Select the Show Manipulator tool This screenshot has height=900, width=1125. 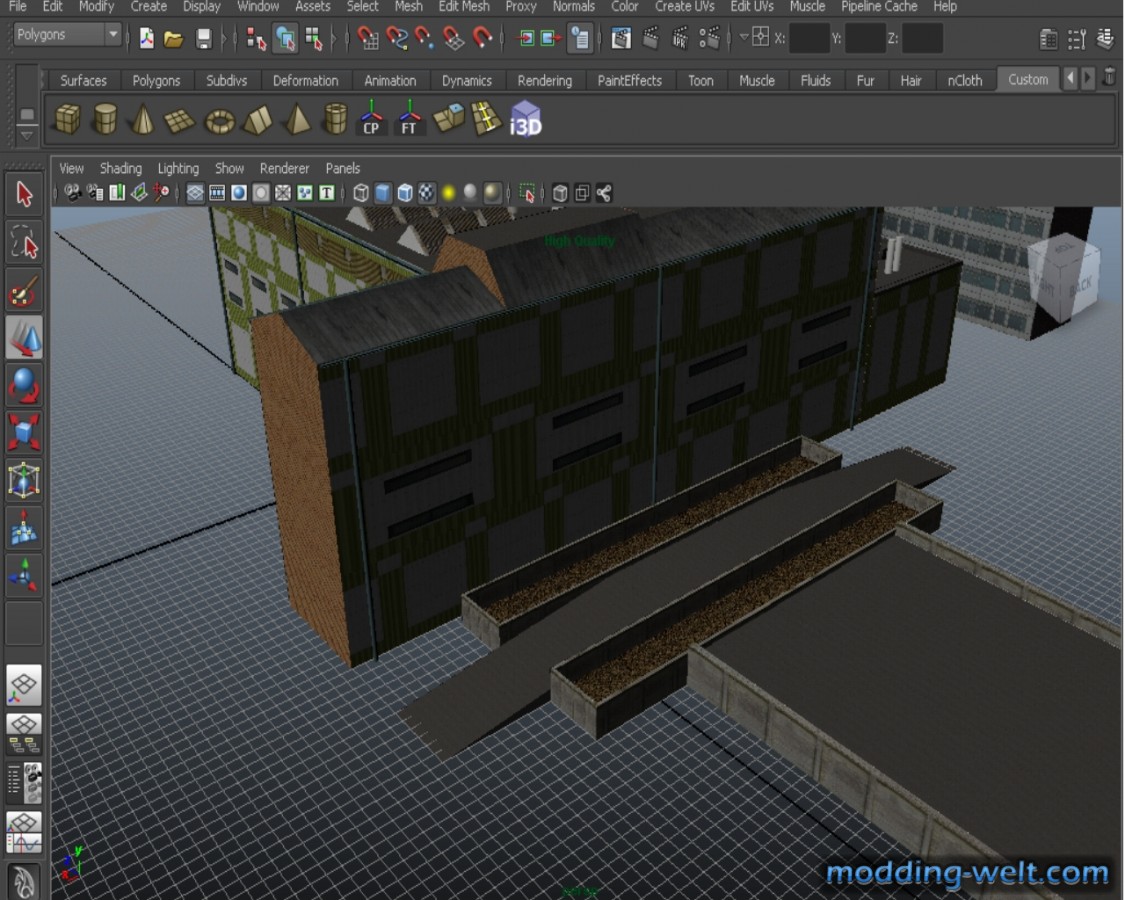pos(24,576)
